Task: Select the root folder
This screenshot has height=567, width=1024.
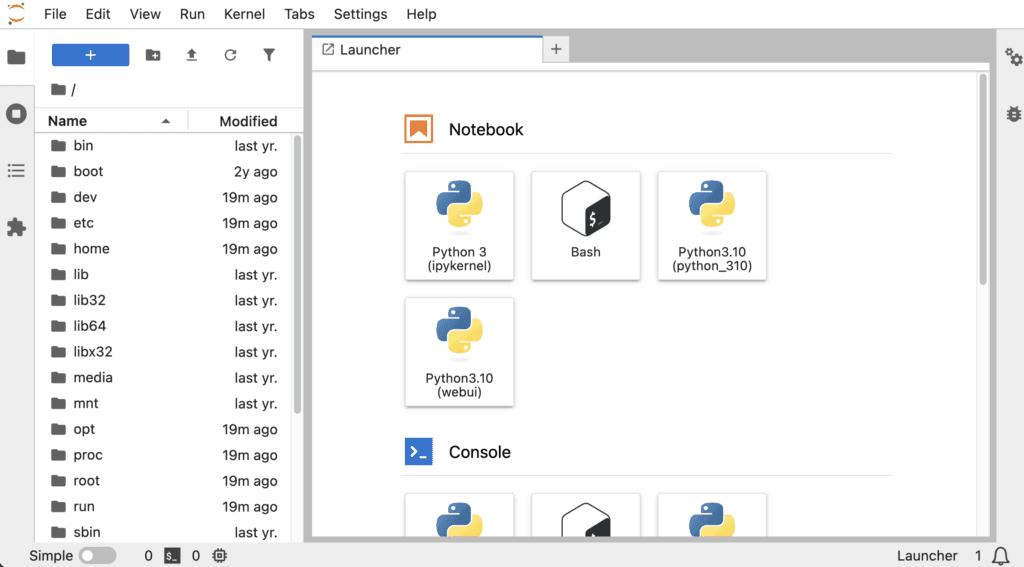Action: pos(163,481)
